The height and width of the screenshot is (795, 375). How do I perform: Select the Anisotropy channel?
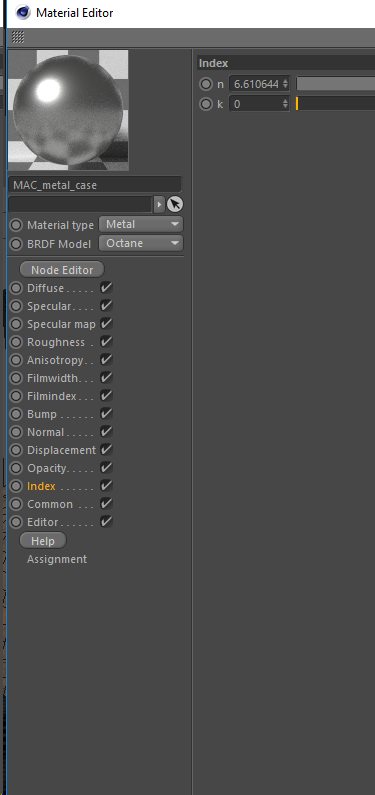pos(55,360)
